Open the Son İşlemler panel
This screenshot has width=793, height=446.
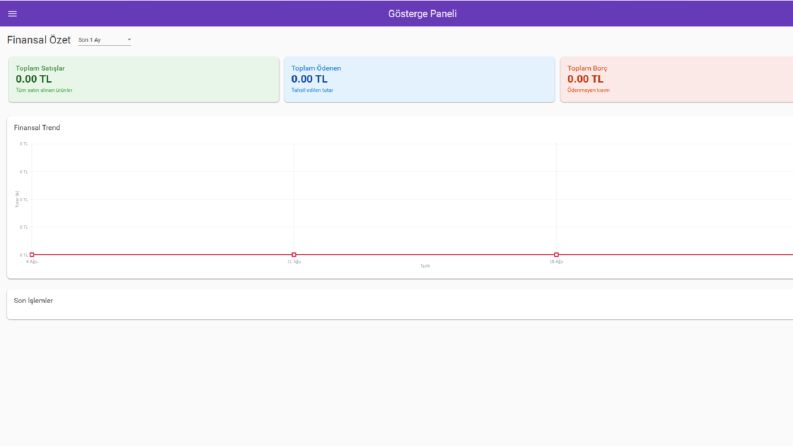pyautogui.click(x=400, y=304)
